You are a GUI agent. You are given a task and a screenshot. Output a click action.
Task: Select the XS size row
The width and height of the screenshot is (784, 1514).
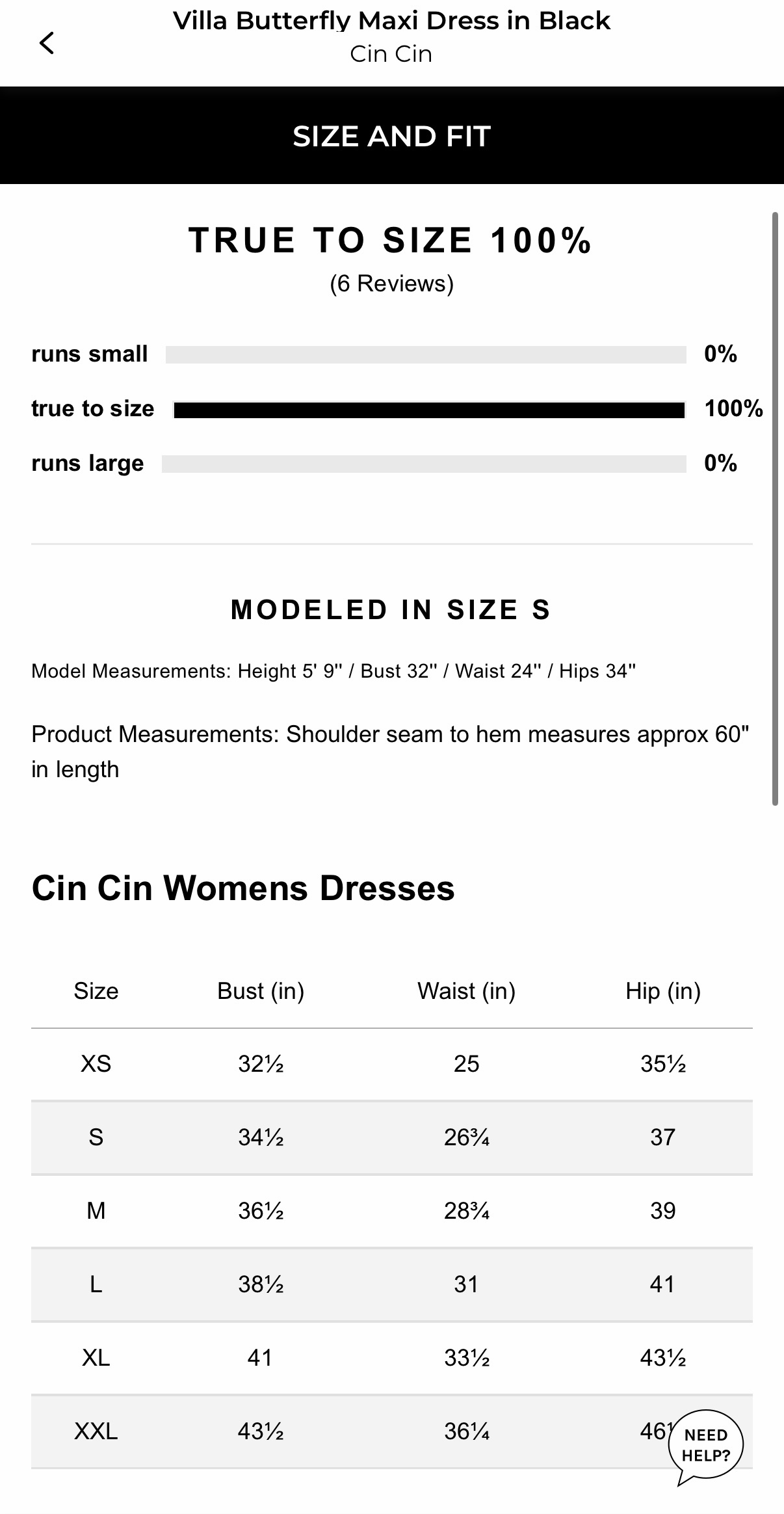tap(392, 1064)
